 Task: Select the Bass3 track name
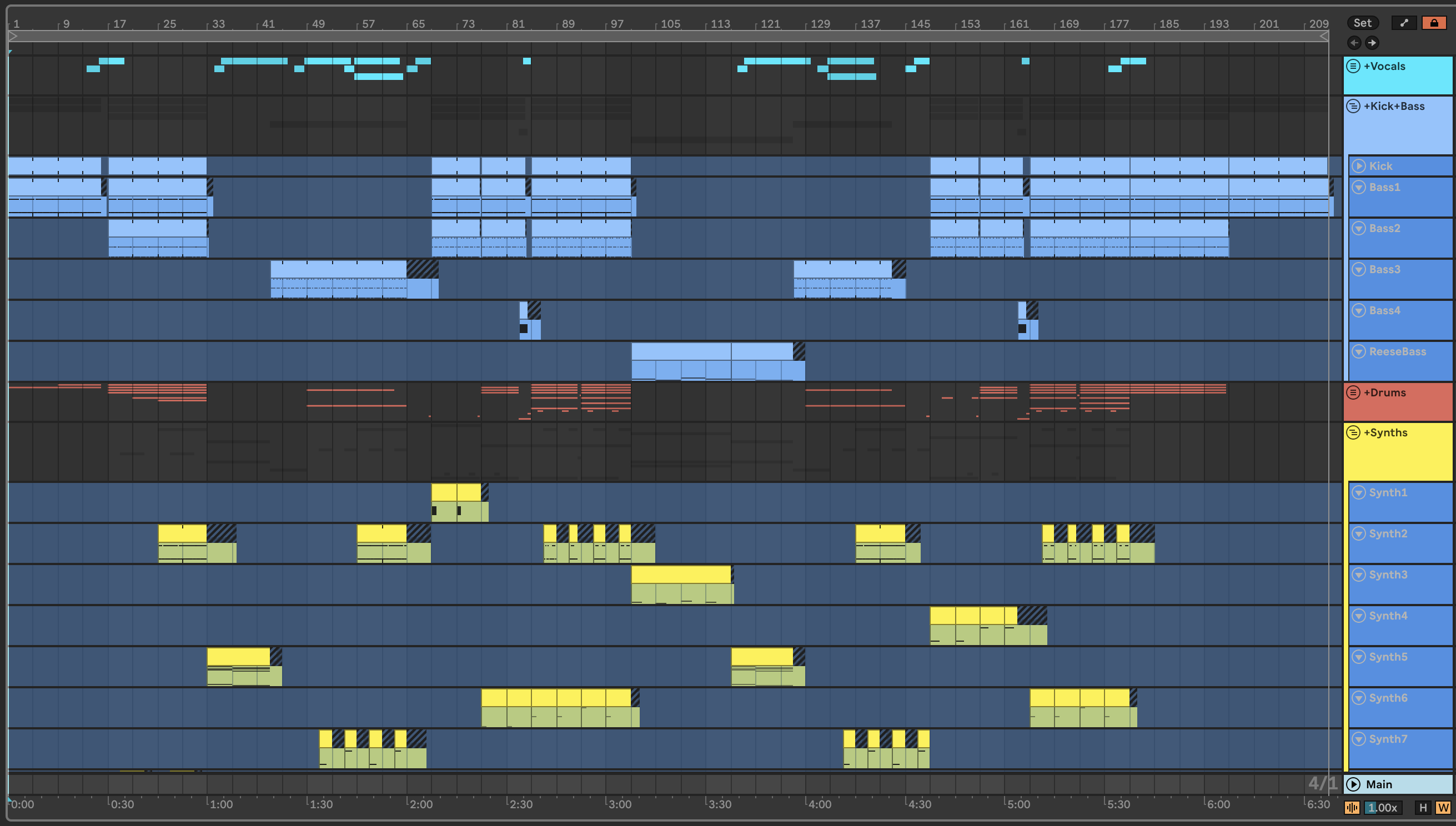1384,269
